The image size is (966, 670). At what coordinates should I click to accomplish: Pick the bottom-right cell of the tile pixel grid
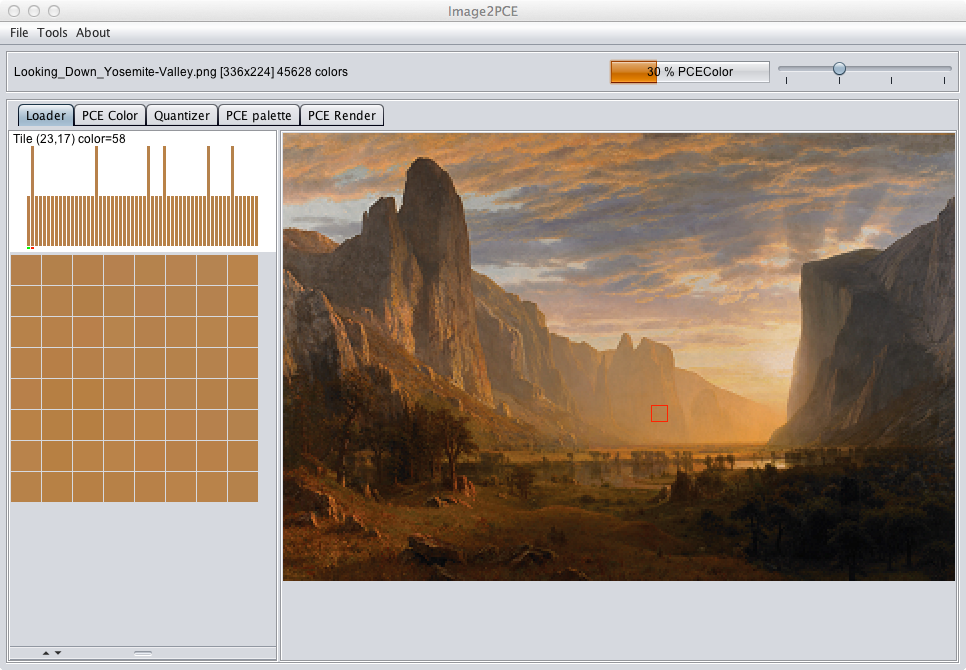tap(243, 486)
